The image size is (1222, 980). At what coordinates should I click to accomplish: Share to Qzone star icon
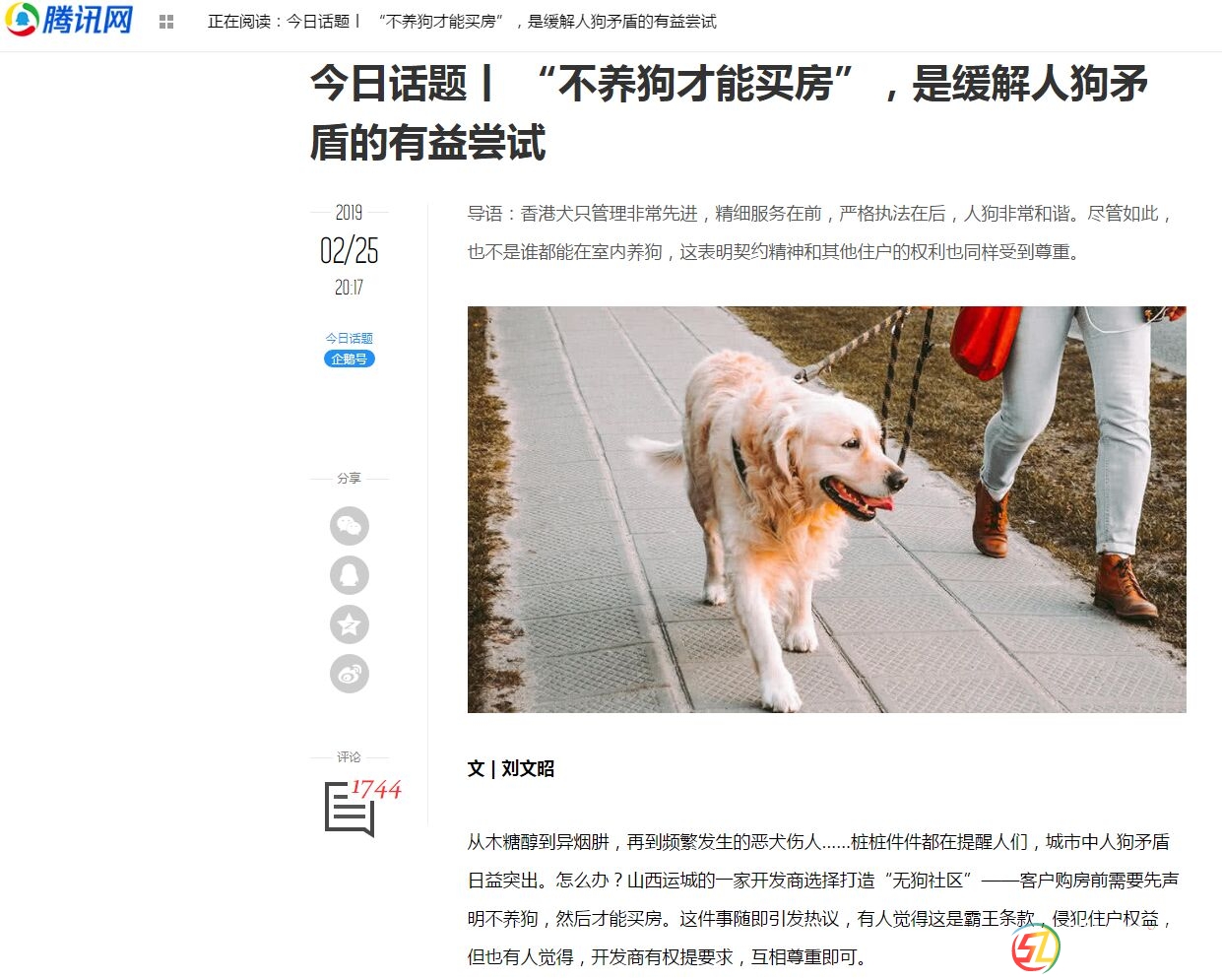350,624
